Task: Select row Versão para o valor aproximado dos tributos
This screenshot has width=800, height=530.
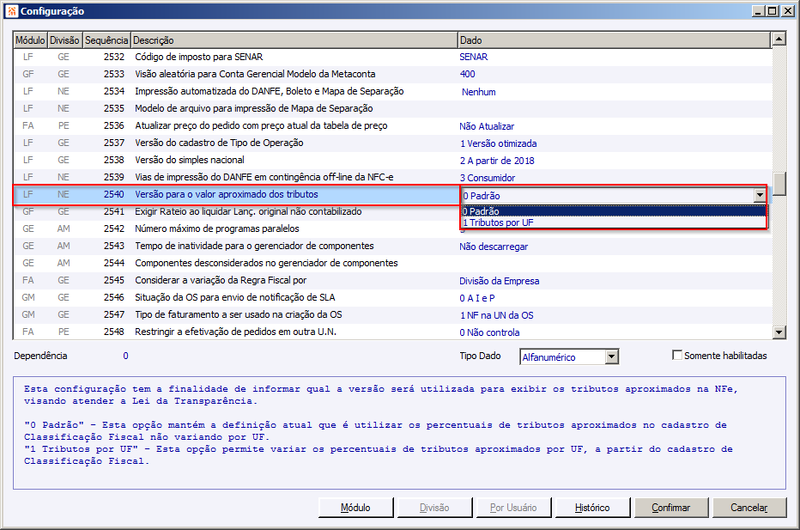Action: [x=237, y=194]
